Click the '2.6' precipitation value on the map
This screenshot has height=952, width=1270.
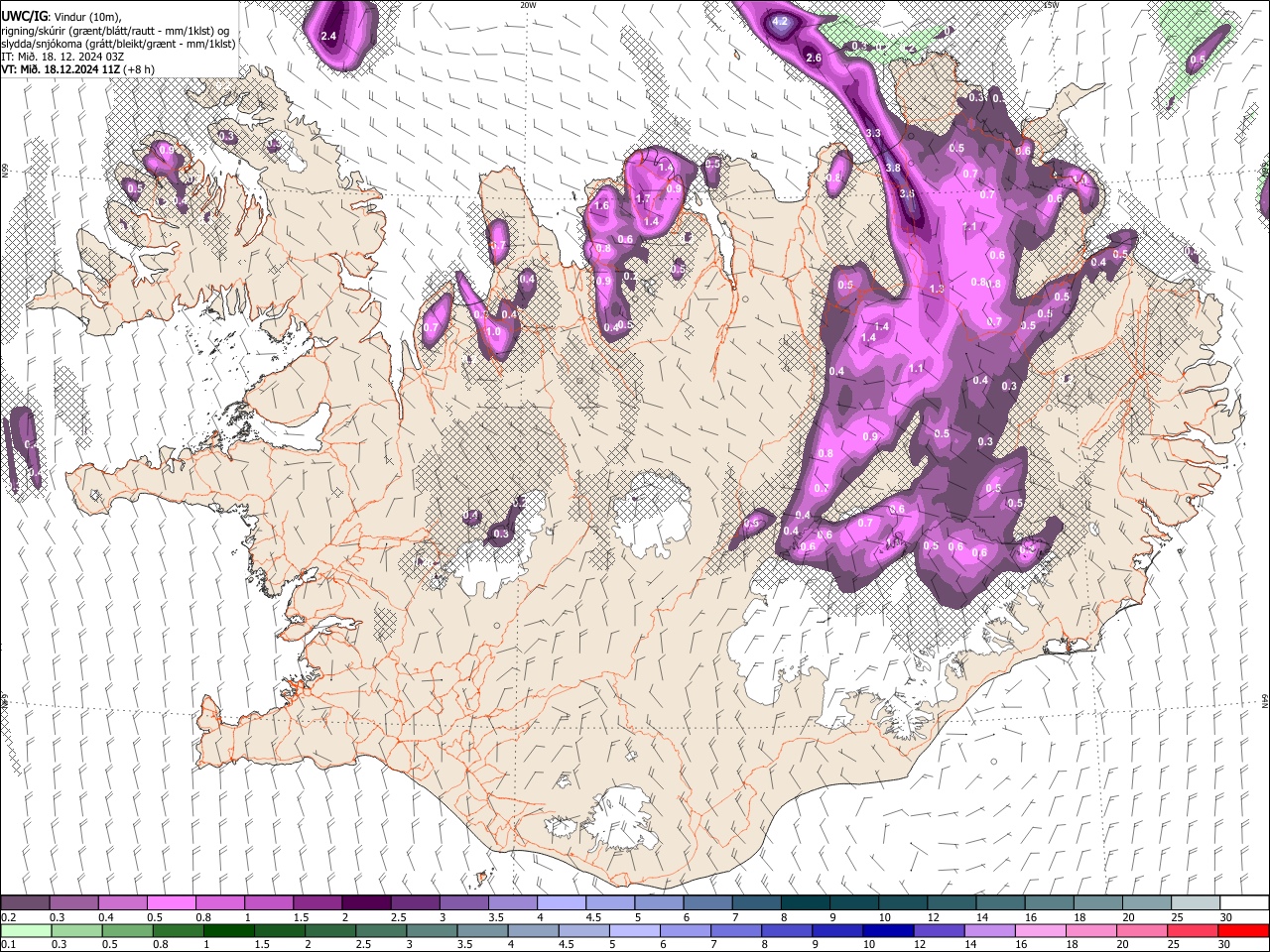pos(814,59)
